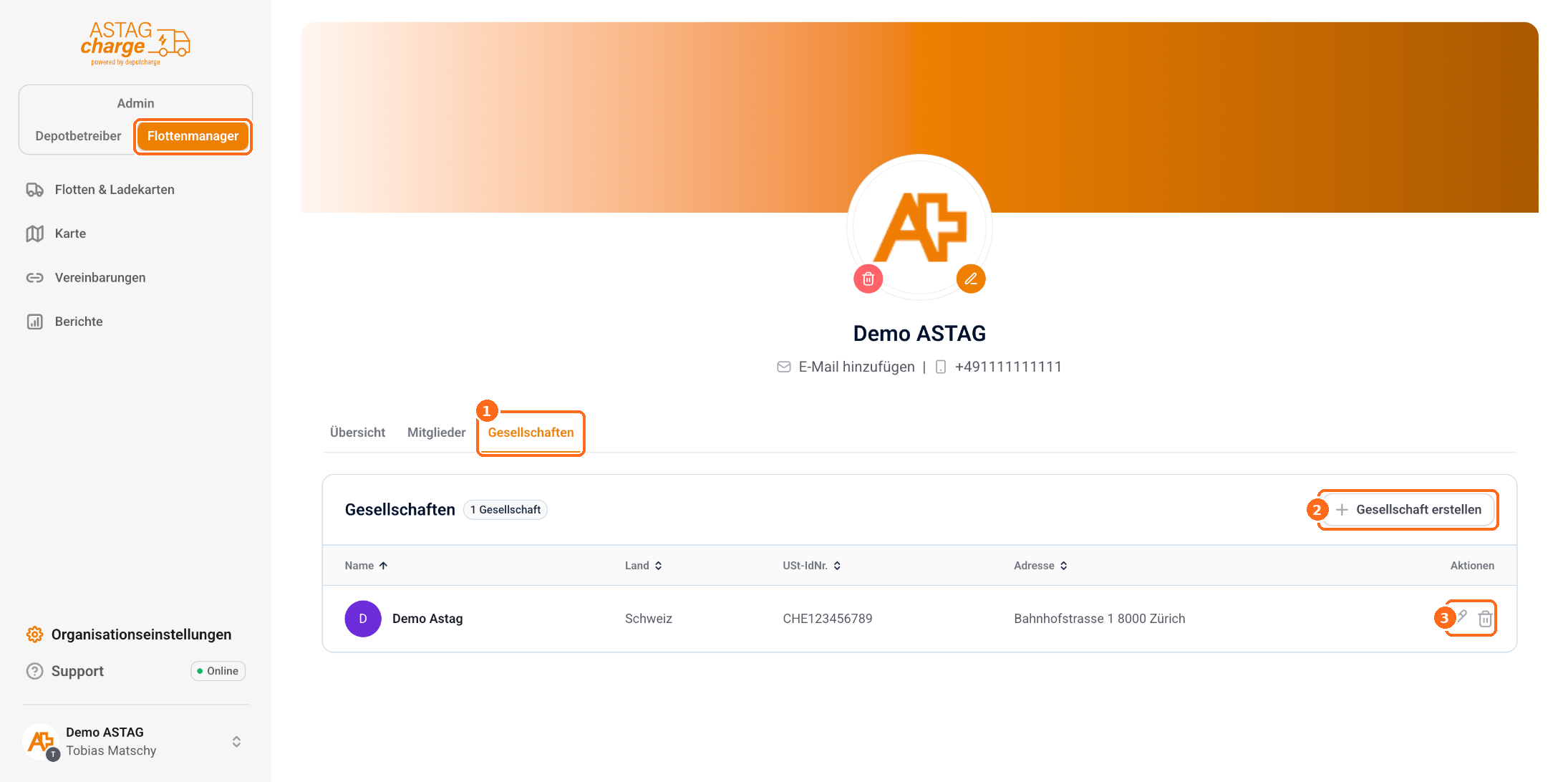This screenshot has width=1568, height=782.
Task: Click the Support question mark icon
Action: pos(35,671)
